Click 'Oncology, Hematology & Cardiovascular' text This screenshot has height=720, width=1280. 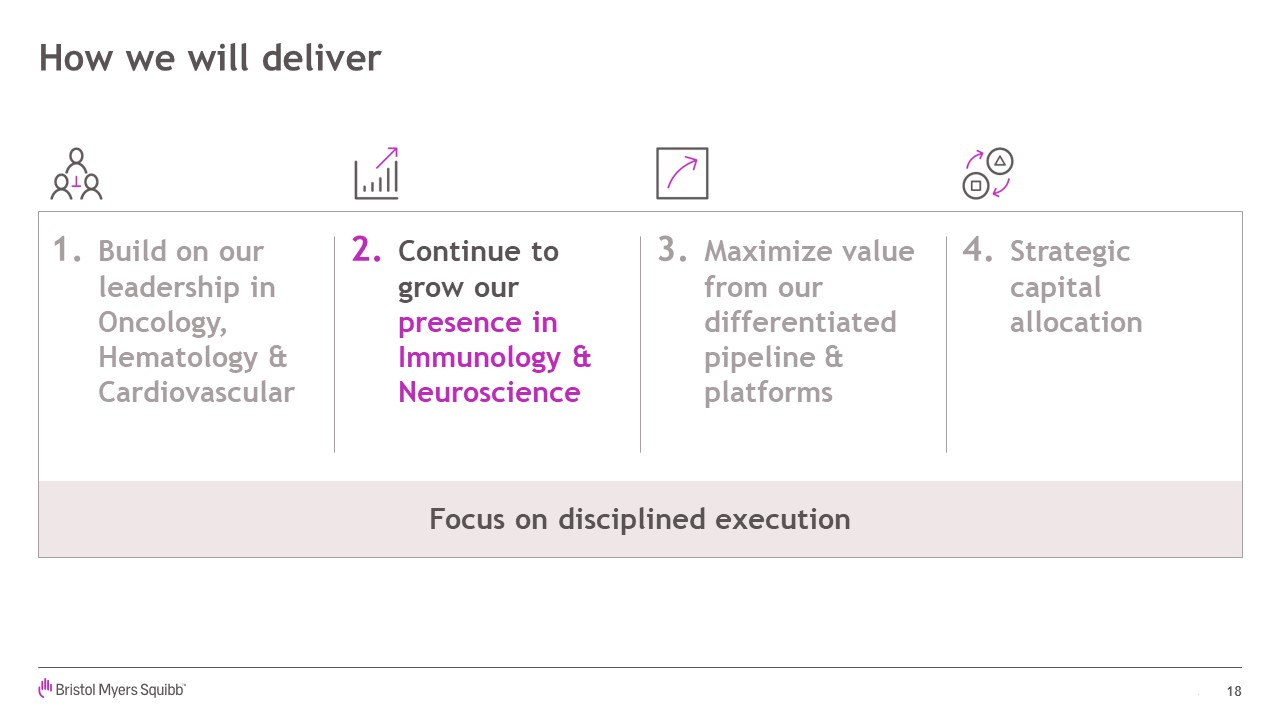196,357
